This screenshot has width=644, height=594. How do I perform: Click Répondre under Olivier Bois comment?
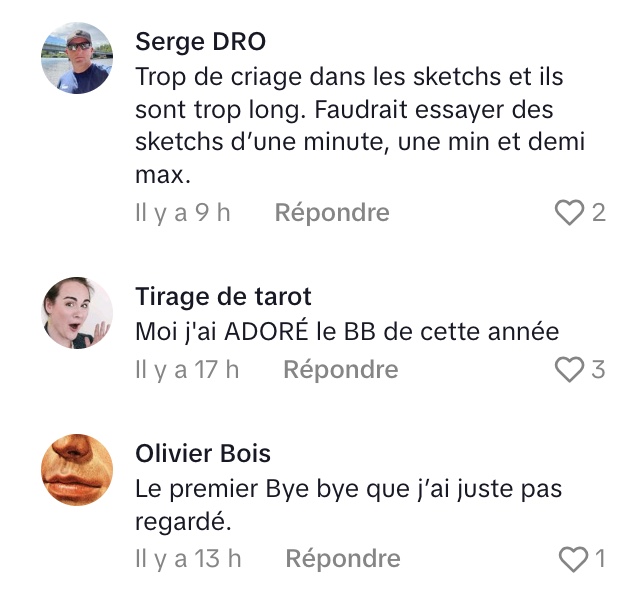[343, 559]
